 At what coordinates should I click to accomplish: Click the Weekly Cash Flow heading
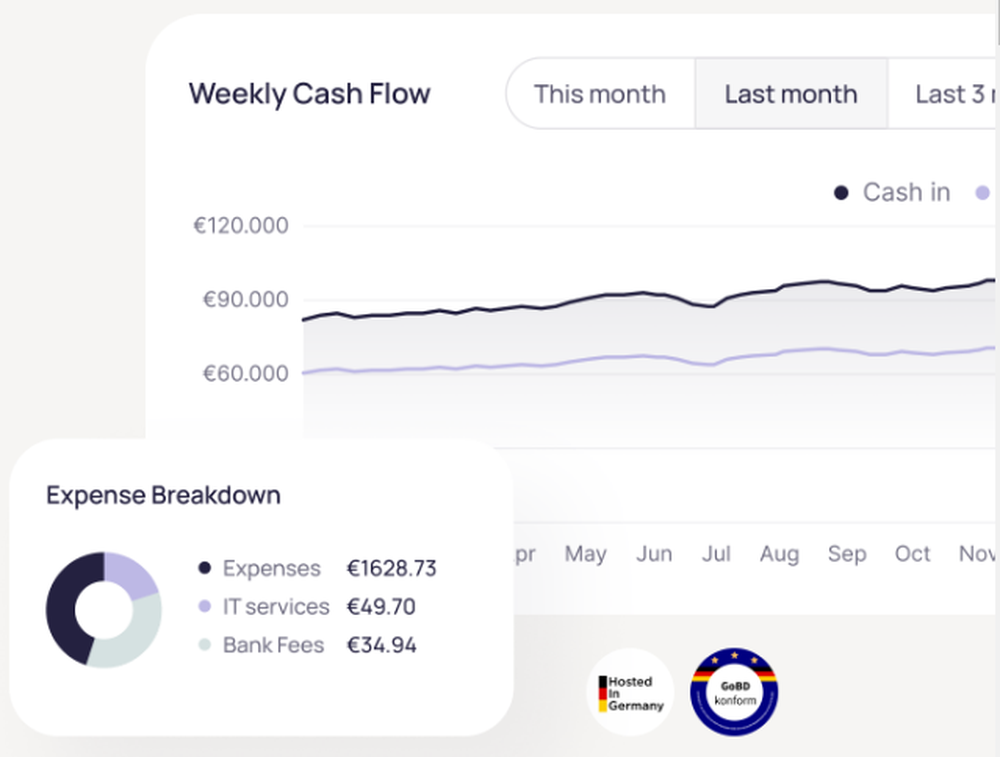coord(309,94)
